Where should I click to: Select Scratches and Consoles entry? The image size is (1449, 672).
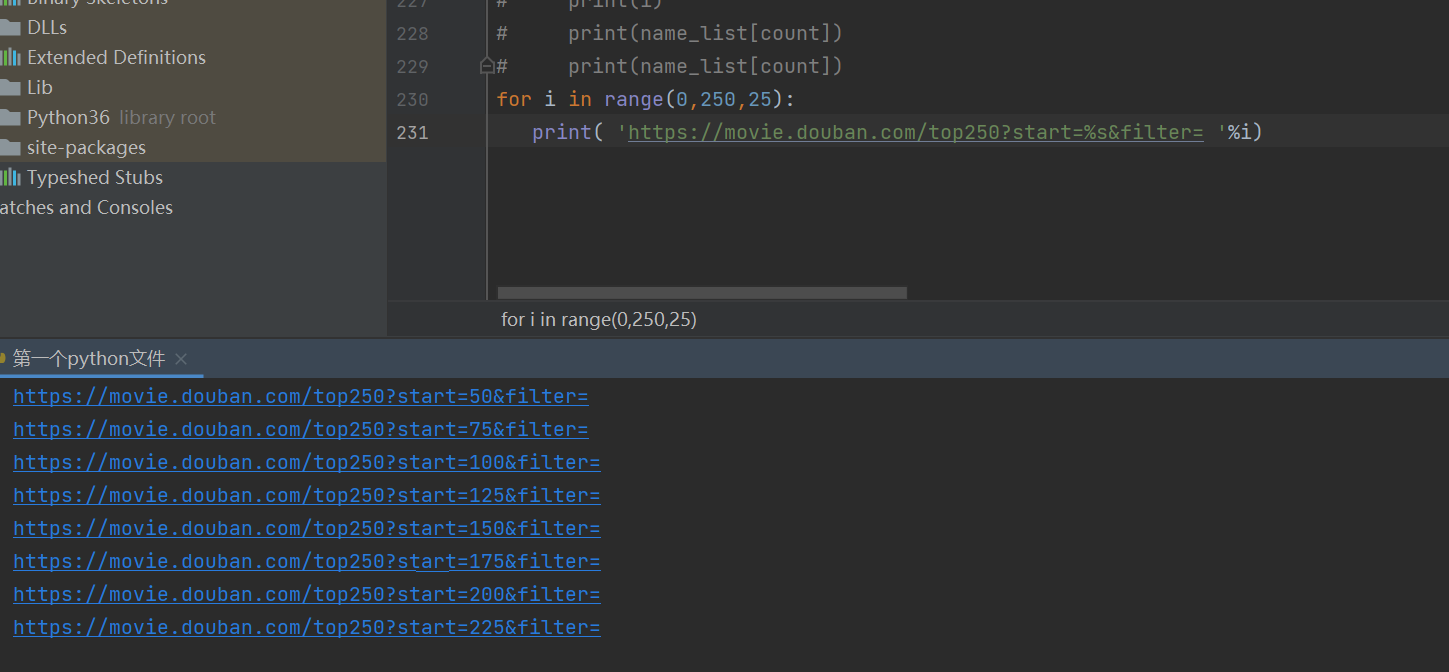86,207
